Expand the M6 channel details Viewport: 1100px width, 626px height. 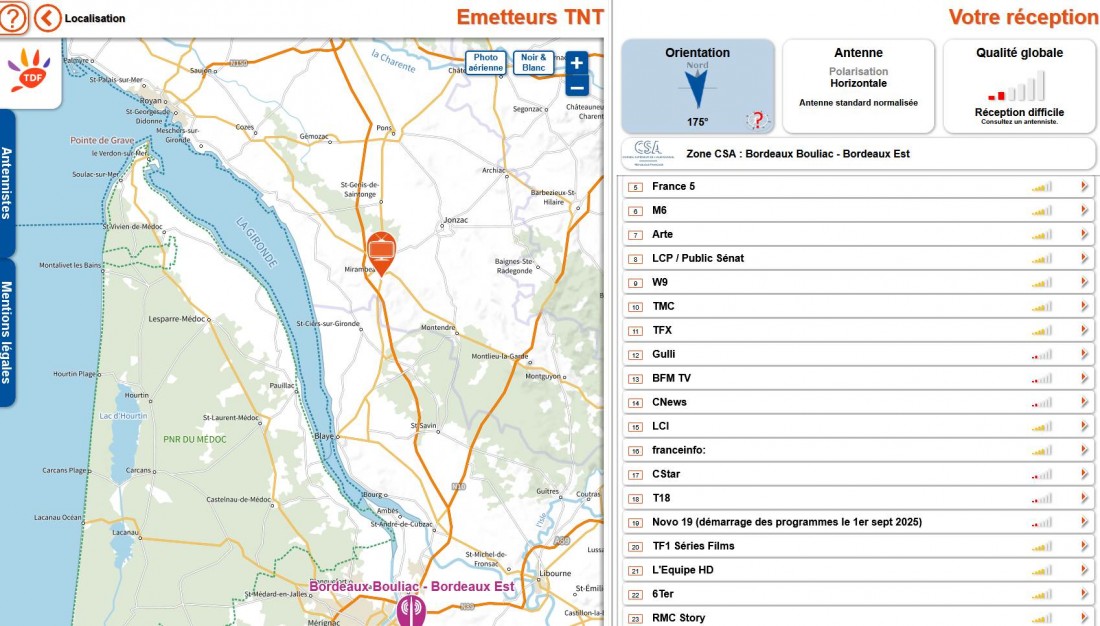coord(1084,211)
